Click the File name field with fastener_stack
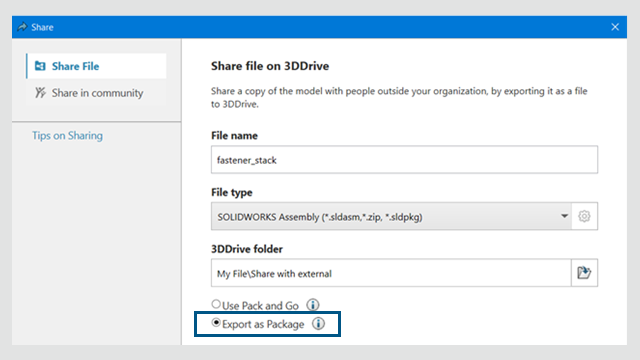640x360 pixels. (404, 160)
